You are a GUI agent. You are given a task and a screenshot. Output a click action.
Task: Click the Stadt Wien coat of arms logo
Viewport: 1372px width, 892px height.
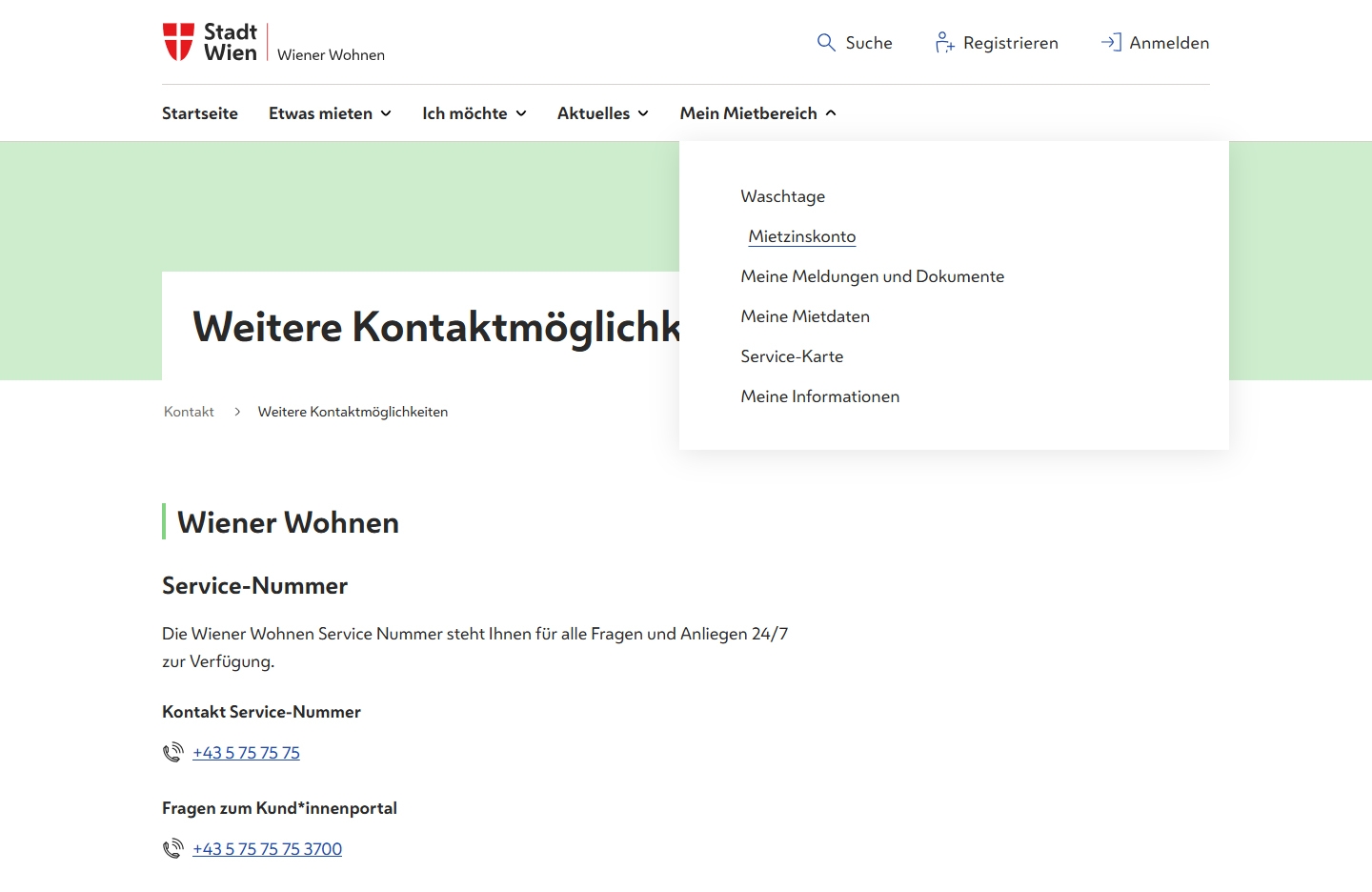pos(179,42)
